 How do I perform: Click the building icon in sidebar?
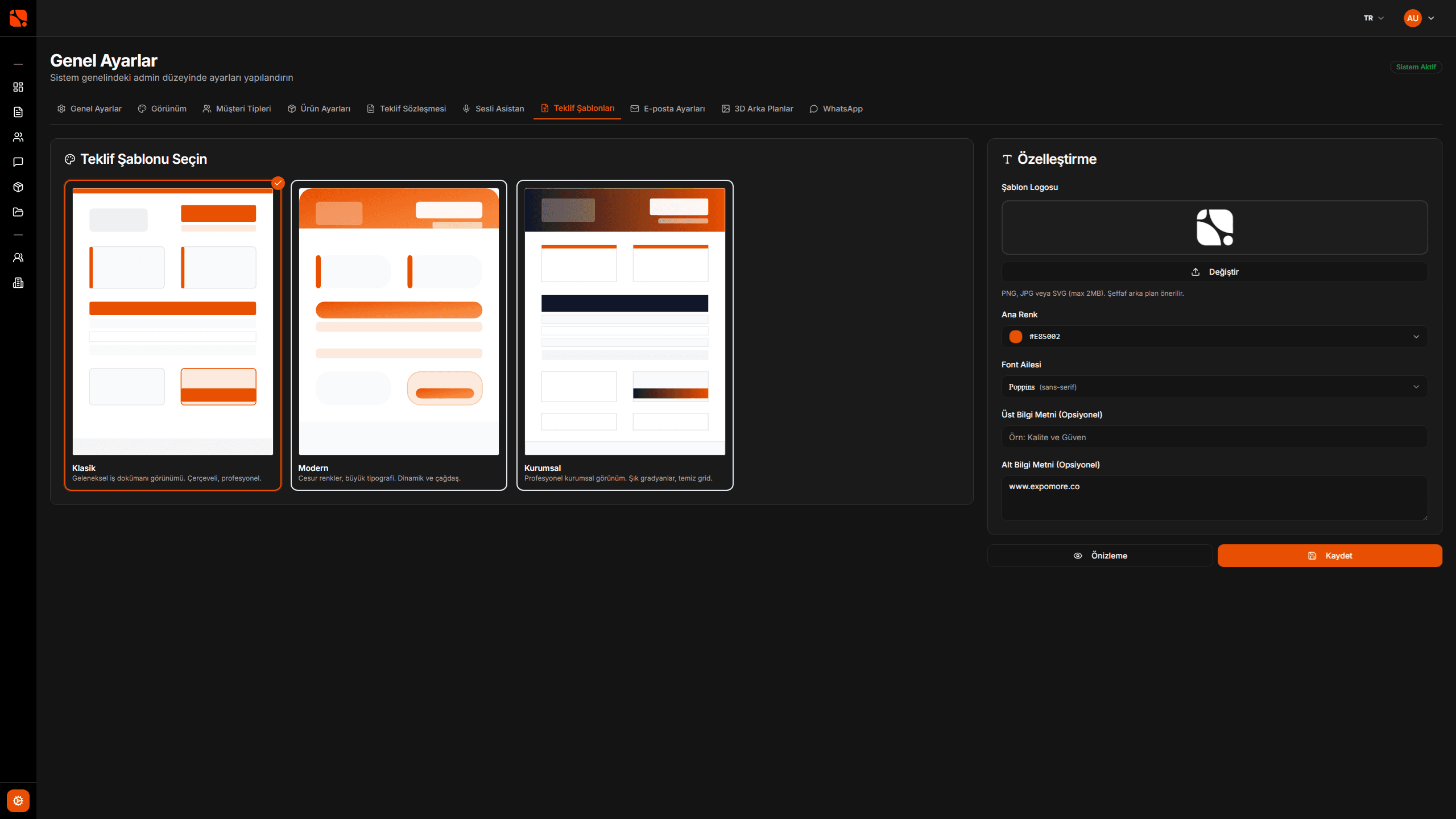point(18,283)
